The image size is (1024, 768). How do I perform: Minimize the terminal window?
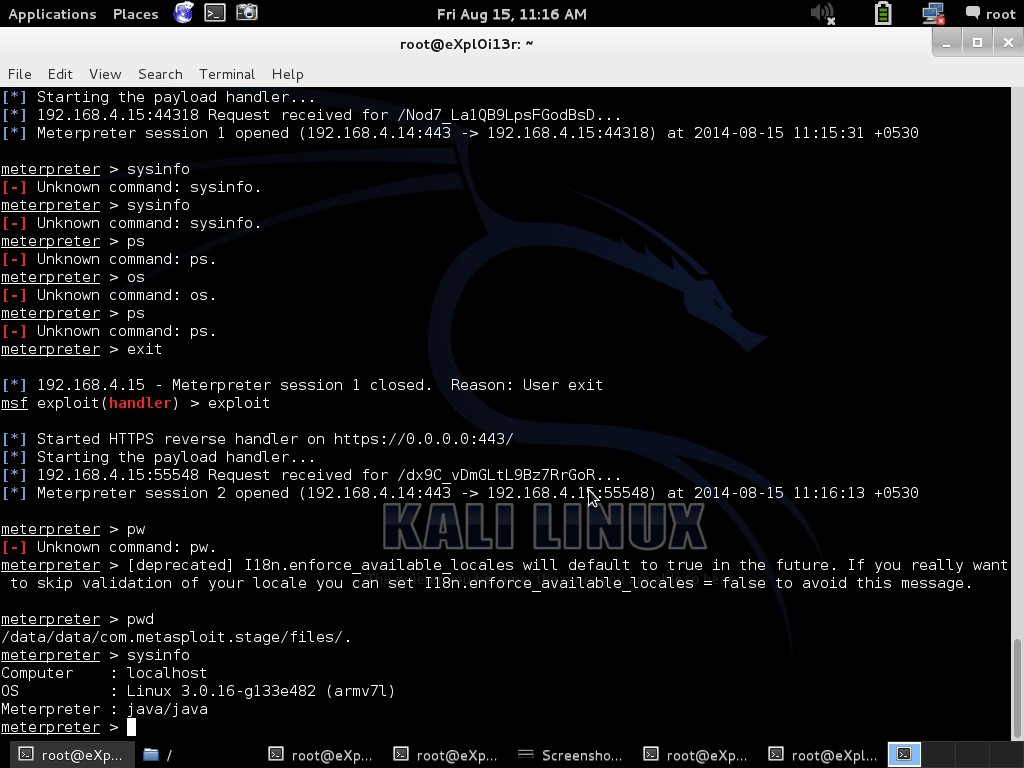coord(946,43)
